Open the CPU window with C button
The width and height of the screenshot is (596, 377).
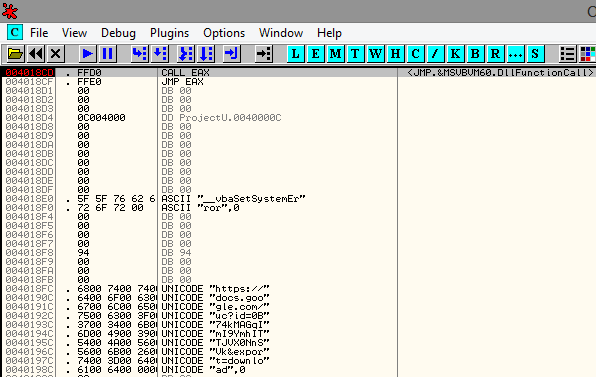(x=415, y=54)
